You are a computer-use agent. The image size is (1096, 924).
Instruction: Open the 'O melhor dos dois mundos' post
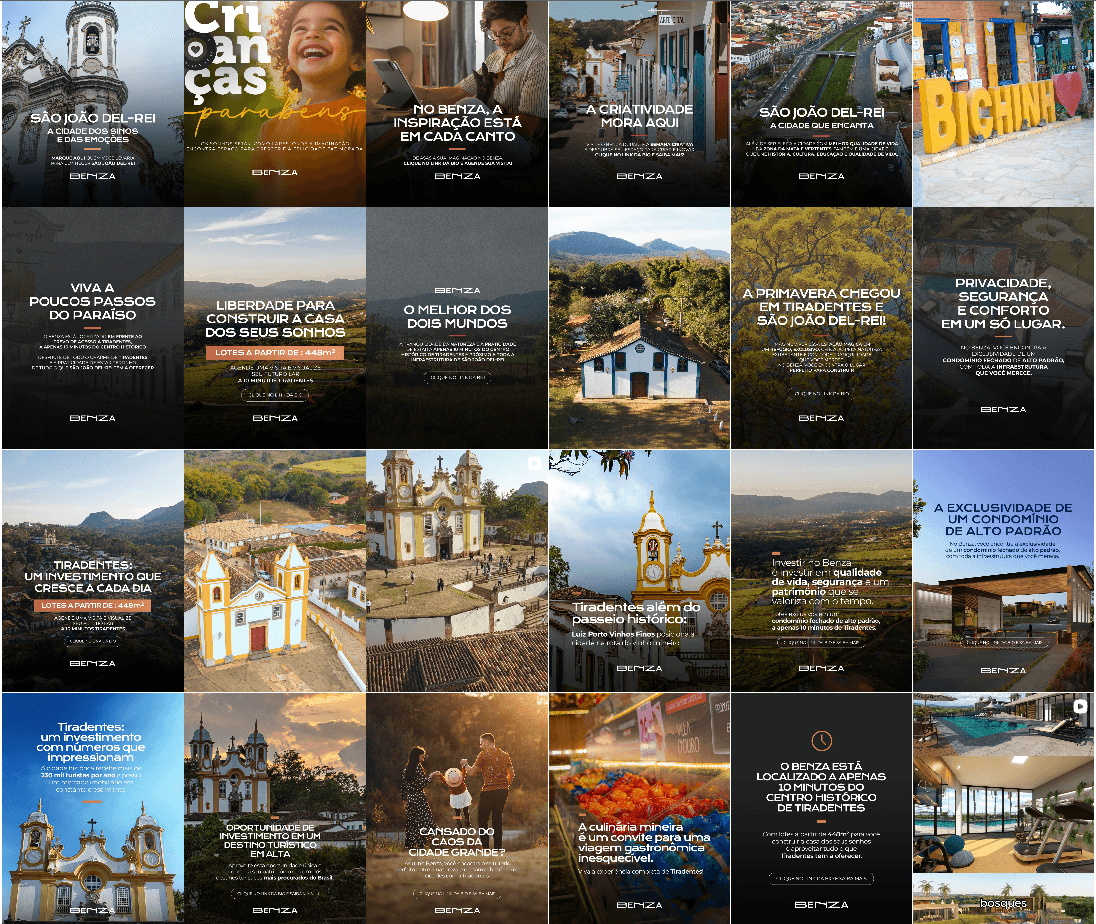(457, 328)
